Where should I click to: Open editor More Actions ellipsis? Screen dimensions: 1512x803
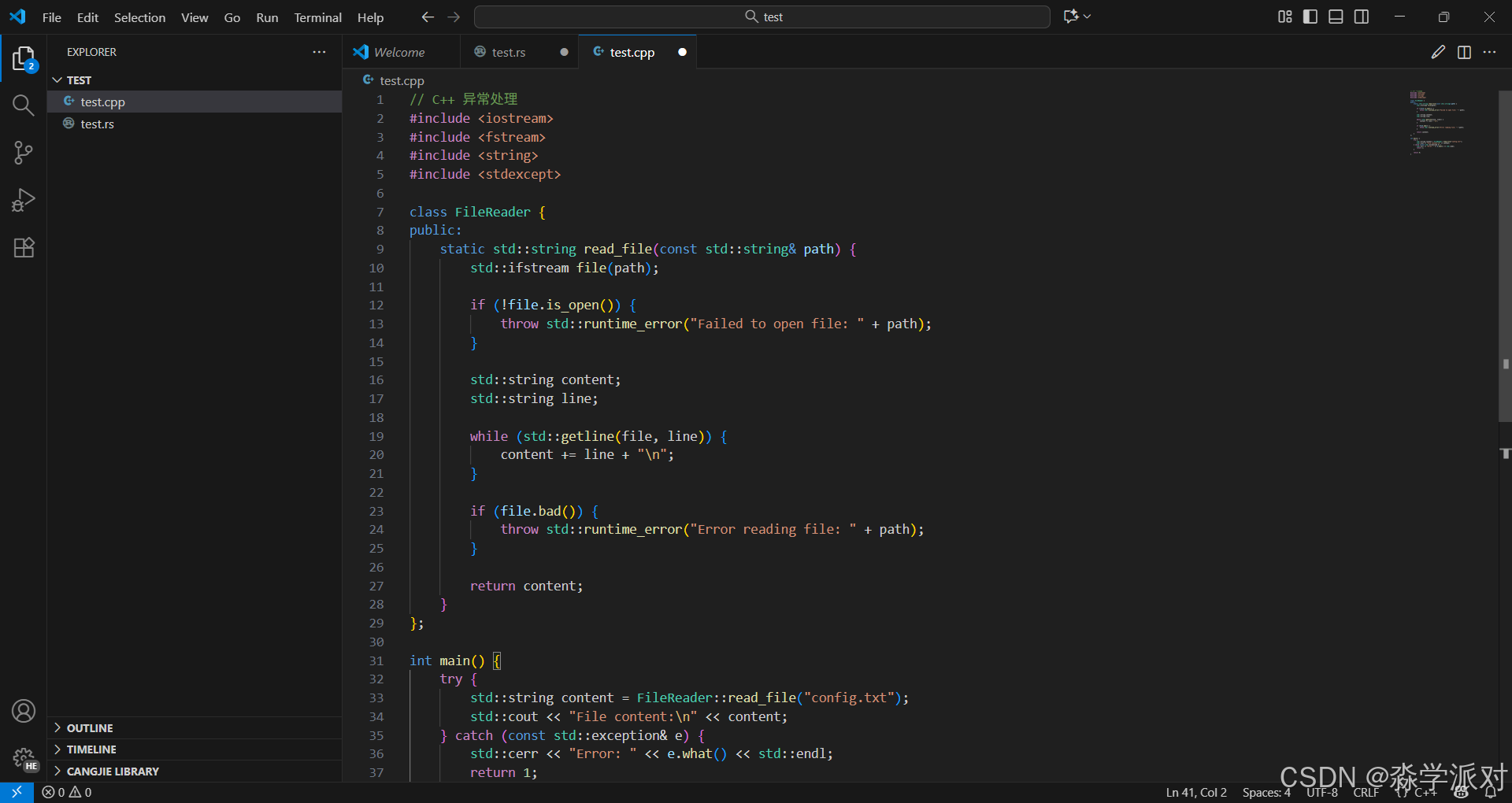point(1489,52)
